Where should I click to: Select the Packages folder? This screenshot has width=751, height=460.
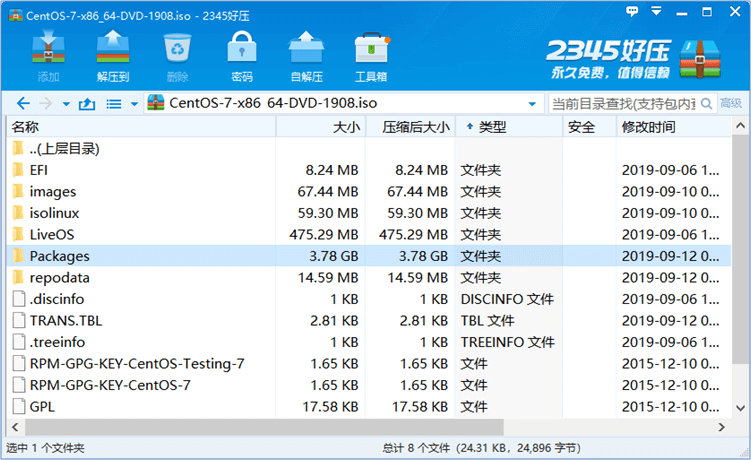[369, 256]
